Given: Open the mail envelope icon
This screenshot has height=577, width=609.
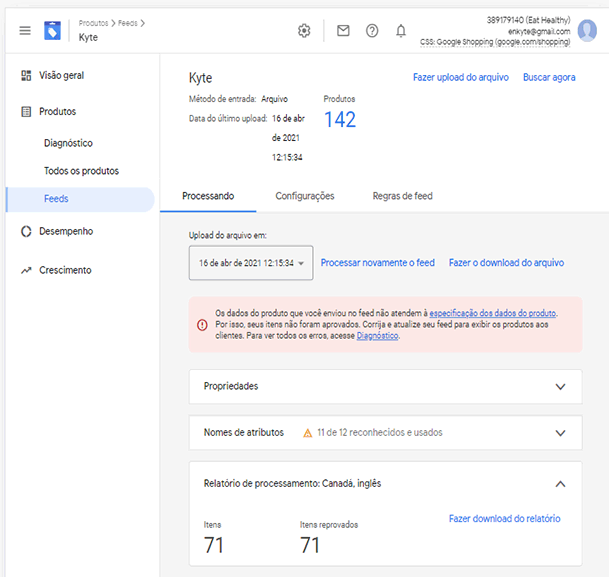Looking at the screenshot, I should click(343, 30).
